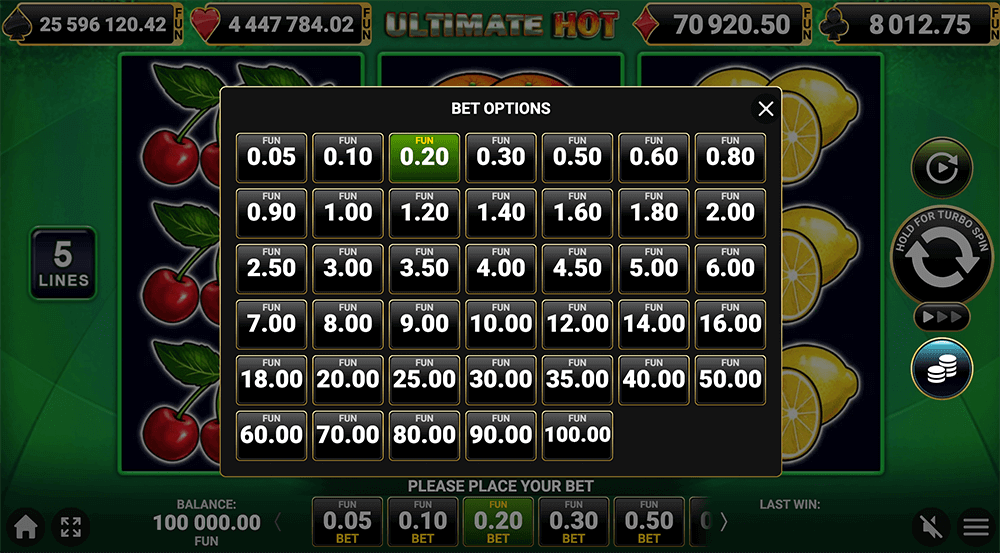Choose the 50.00 bet value
Screen dimensions: 1000x553
coord(730,380)
